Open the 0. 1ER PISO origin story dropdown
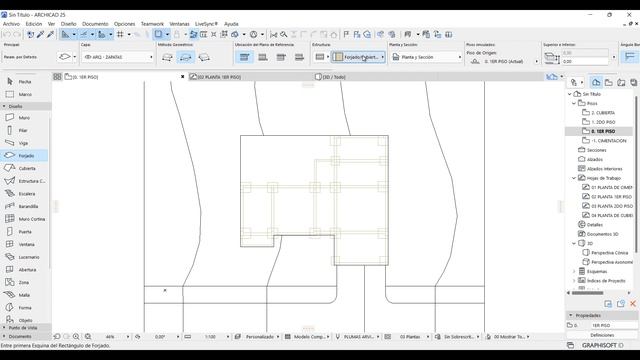Screen dimensions: 640x360 (x=503, y=61)
